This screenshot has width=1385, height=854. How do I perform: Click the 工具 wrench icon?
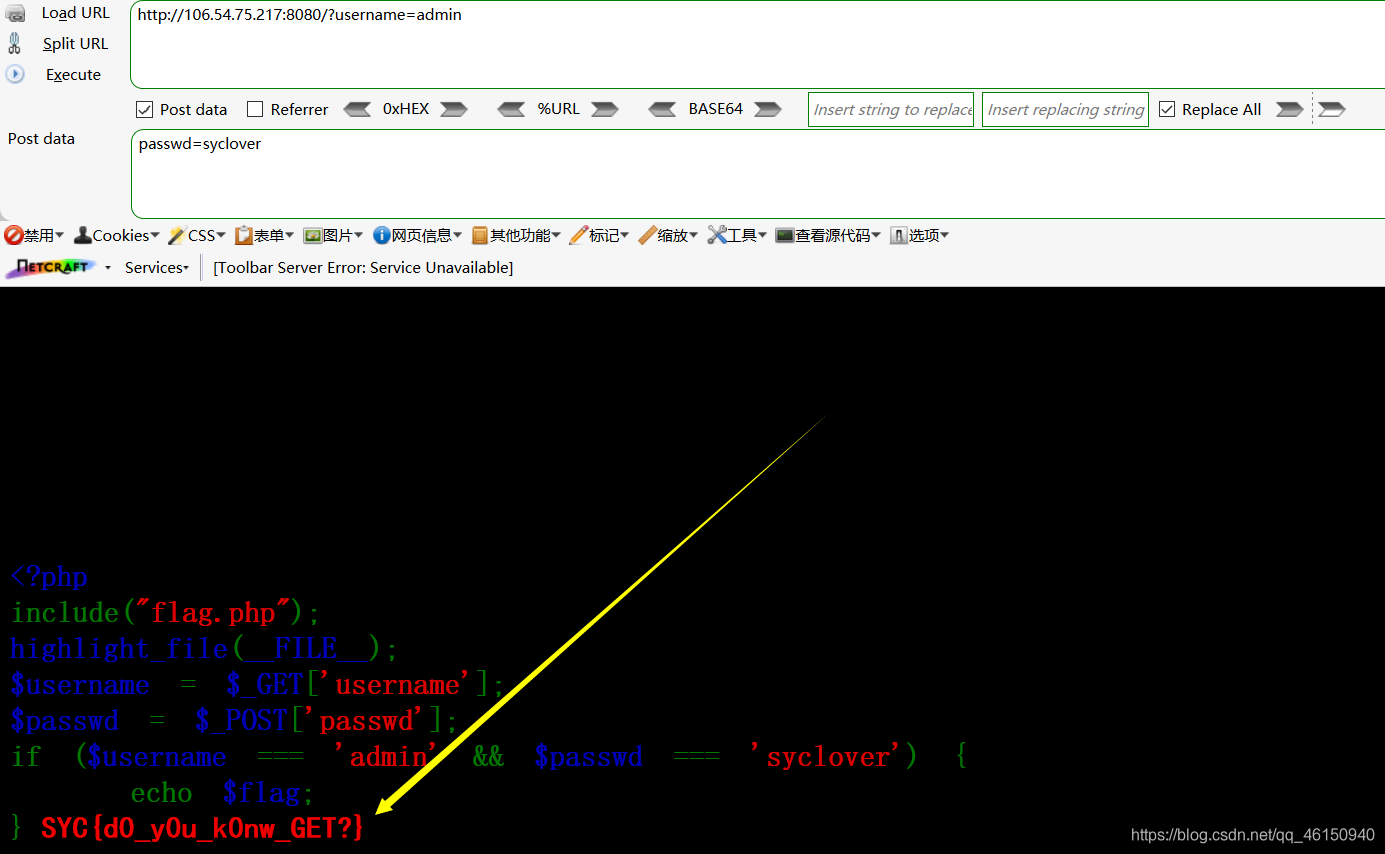tap(716, 235)
